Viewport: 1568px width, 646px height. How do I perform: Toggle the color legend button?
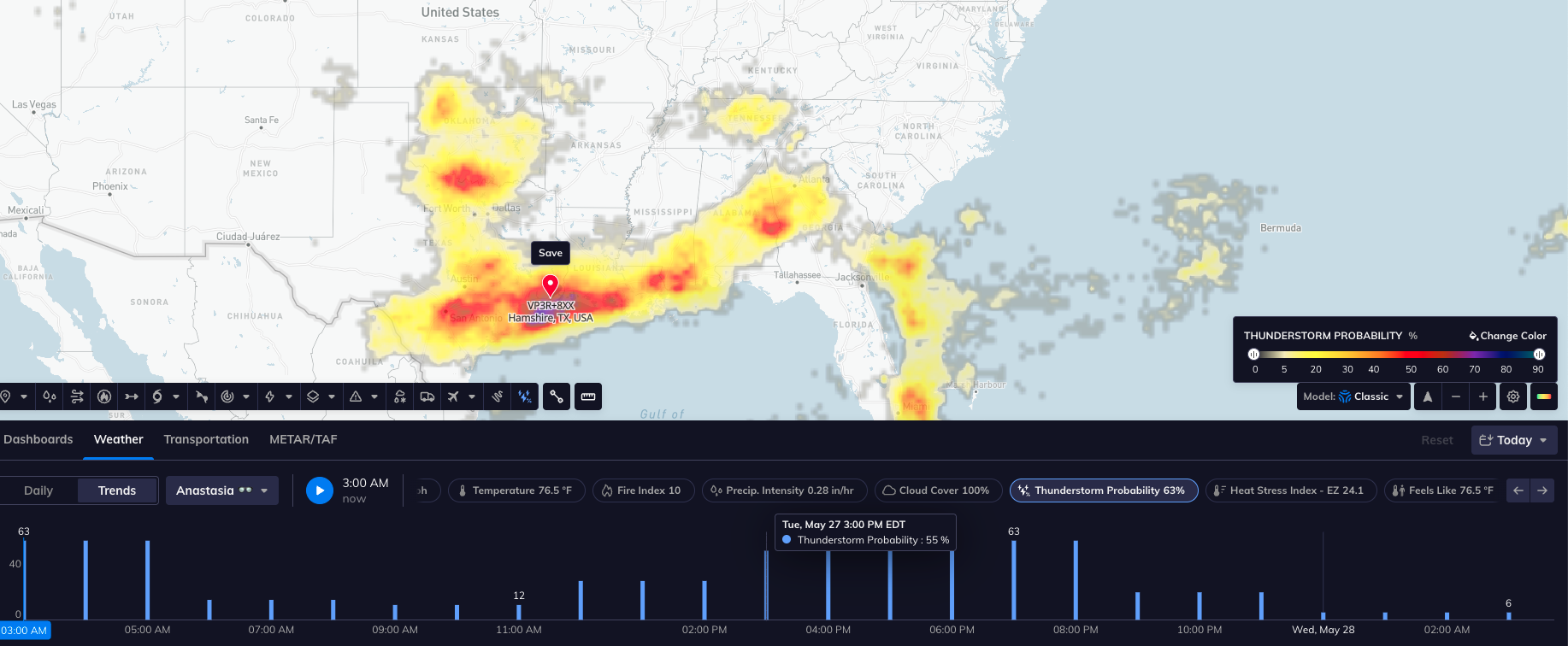click(x=1544, y=396)
